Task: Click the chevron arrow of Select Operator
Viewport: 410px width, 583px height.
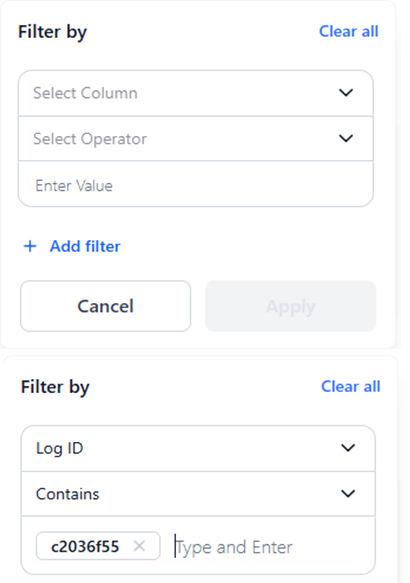Action: click(346, 138)
